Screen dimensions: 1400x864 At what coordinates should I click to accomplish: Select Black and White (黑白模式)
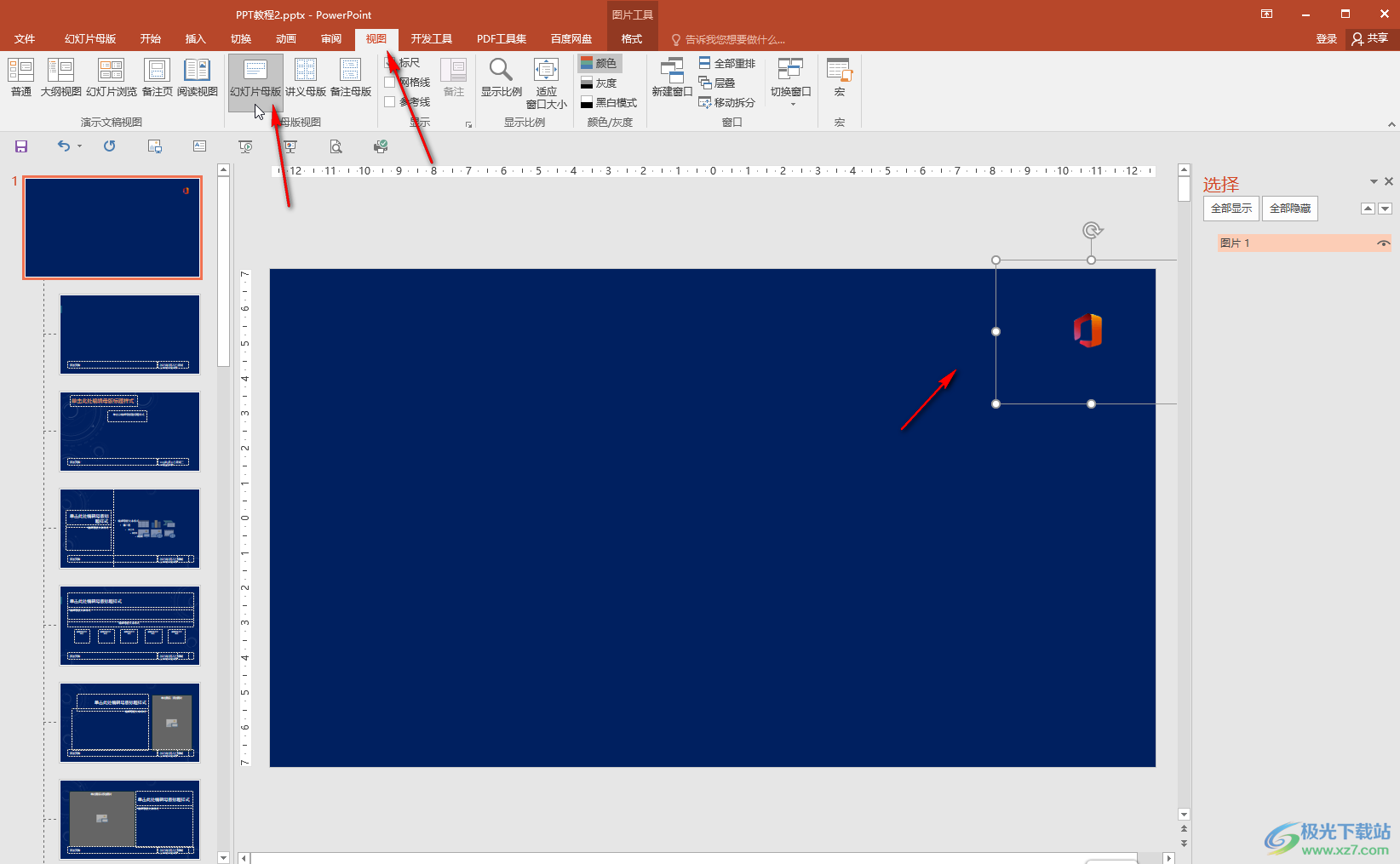pos(609,102)
